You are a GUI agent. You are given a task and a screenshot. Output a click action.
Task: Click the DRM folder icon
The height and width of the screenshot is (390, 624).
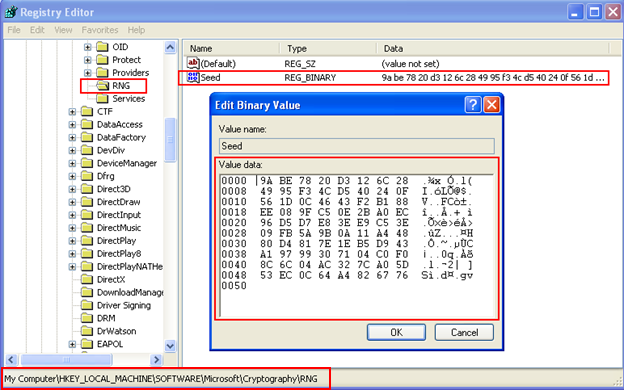[x=87, y=318]
